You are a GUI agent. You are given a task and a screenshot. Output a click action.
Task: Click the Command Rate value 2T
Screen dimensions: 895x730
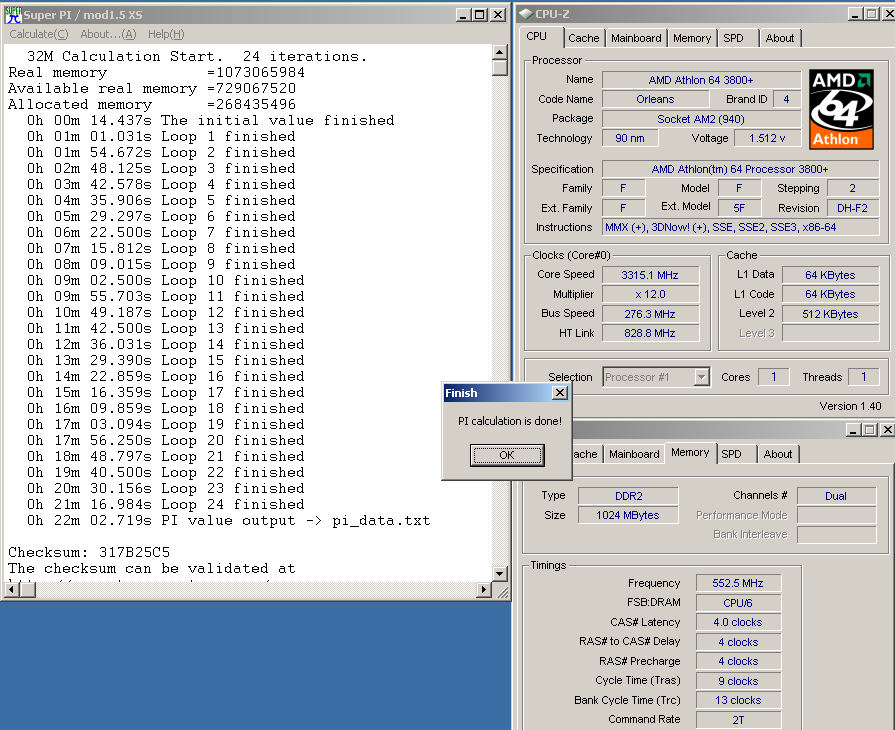[x=738, y=720]
